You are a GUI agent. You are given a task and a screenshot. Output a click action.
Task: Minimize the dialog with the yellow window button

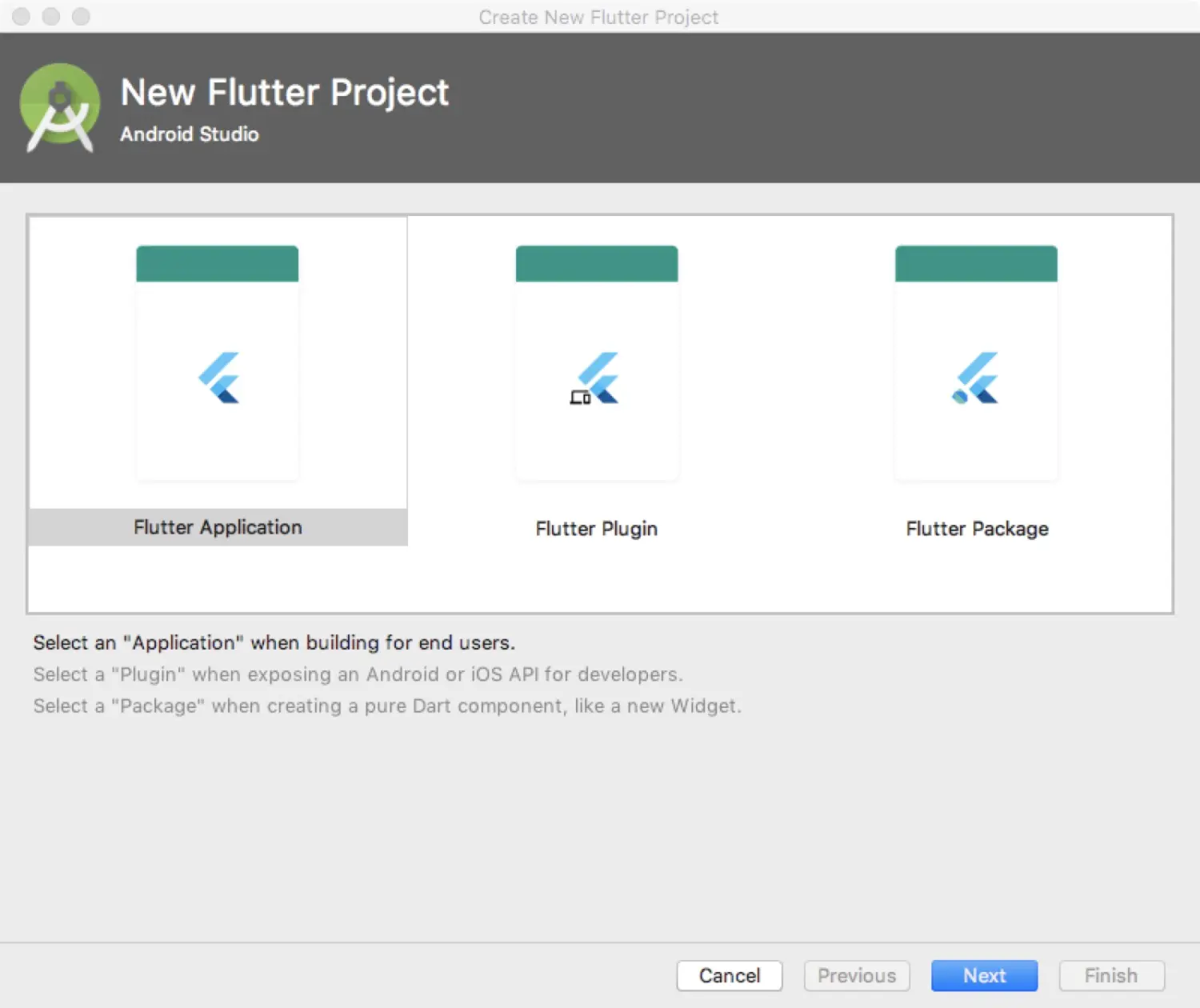coord(51,16)
